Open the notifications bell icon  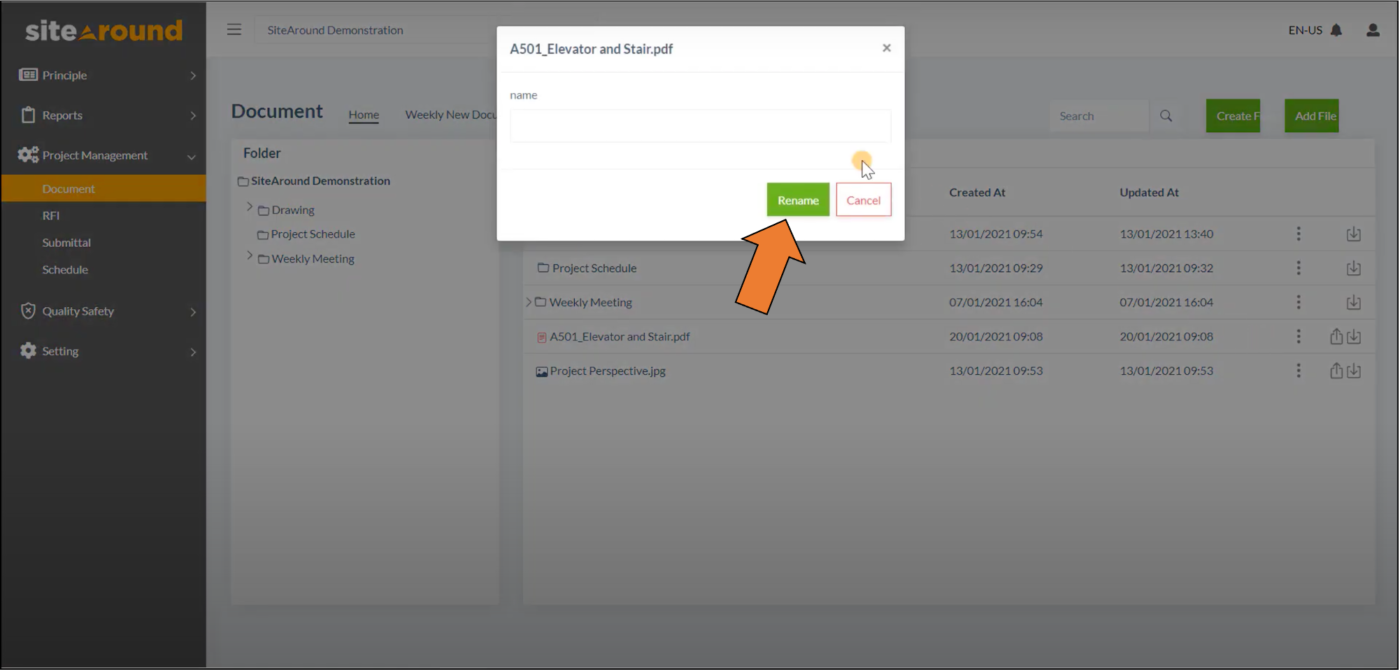click(1337, 30)
